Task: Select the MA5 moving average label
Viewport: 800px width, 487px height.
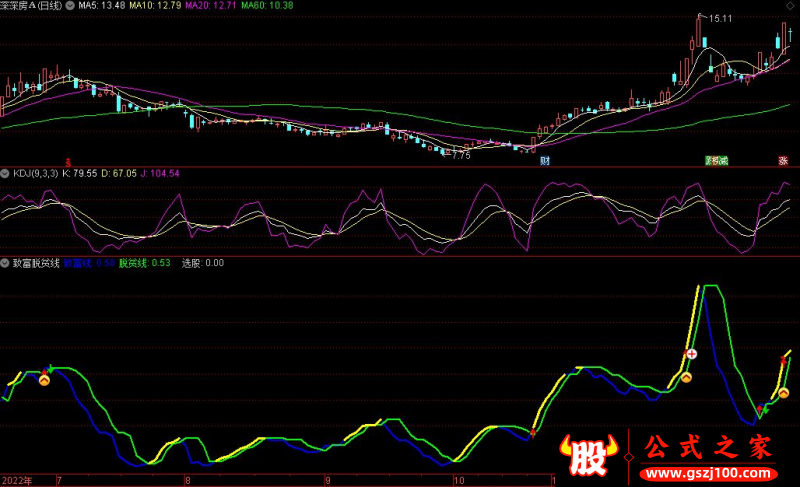Action: tap(96, 6)
